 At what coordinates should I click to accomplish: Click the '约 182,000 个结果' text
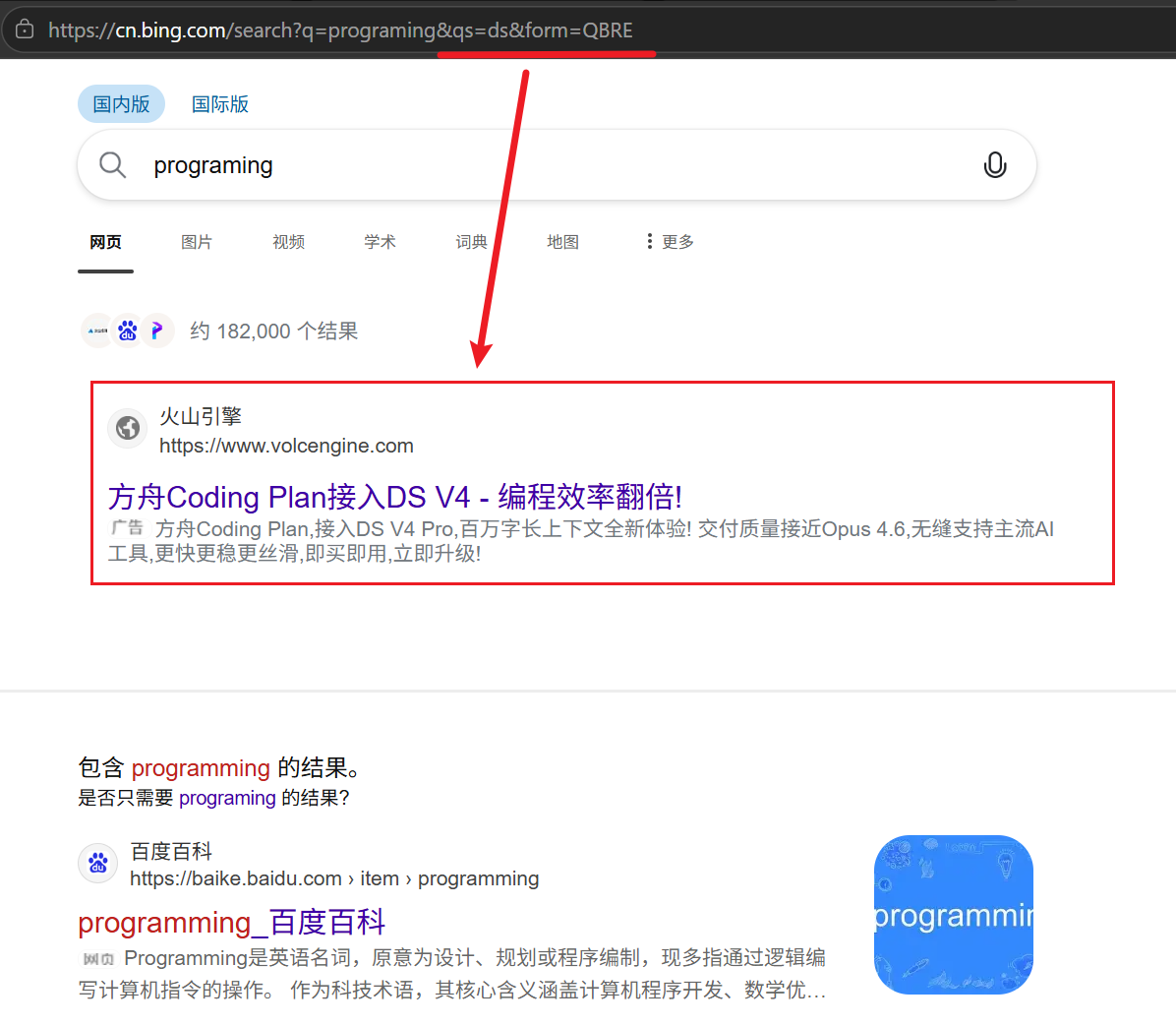pyautogui.click(x=273, y=331)
